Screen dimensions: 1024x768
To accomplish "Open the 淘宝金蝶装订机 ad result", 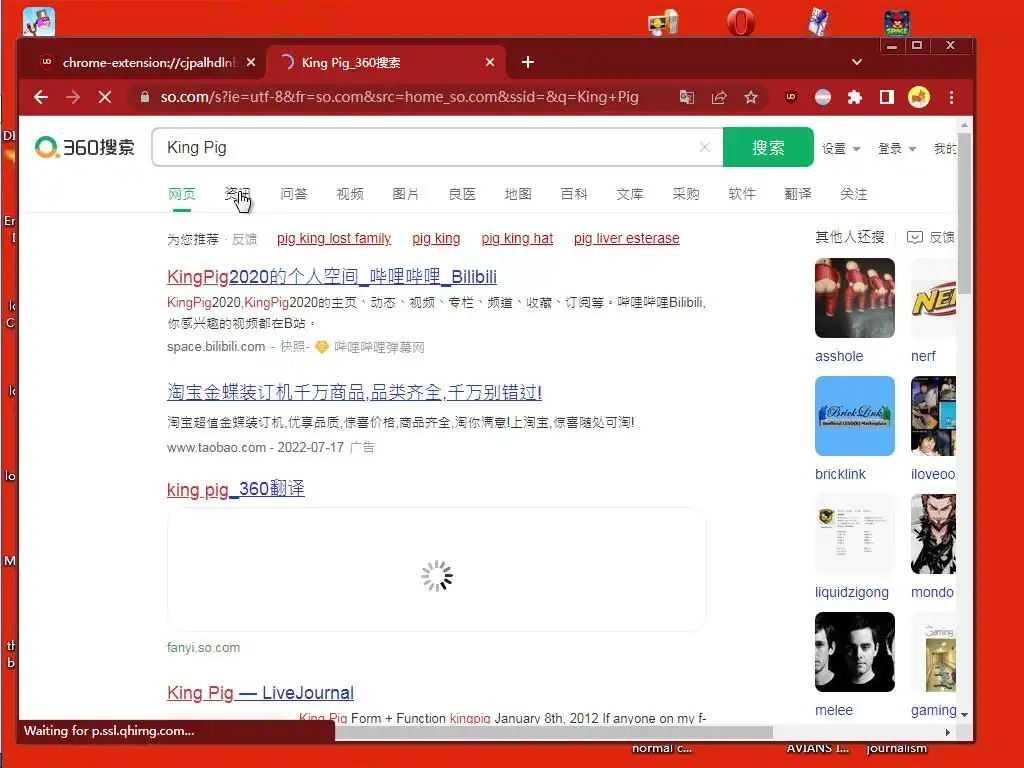I will 355,392.
